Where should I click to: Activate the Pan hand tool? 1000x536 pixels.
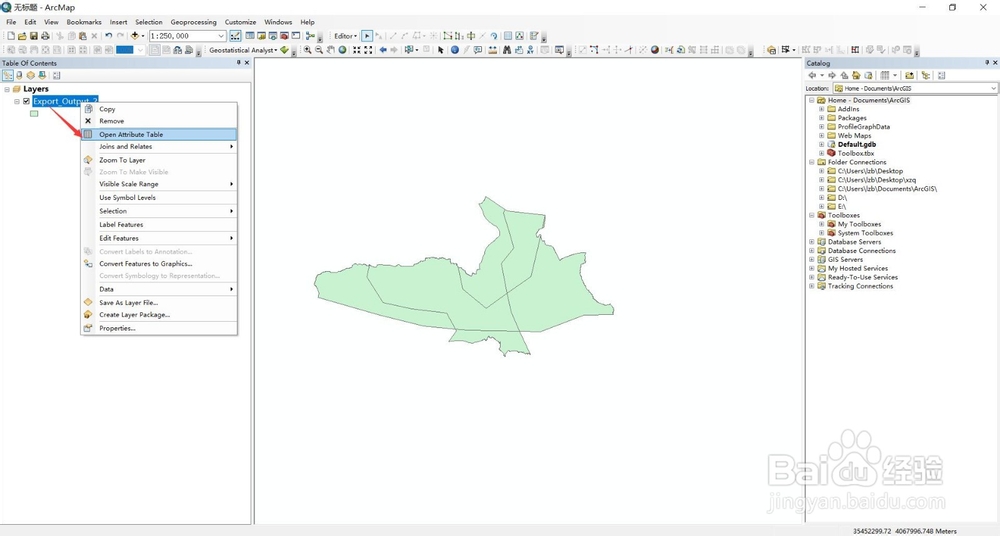pyautogui.click(x=330, y=50)
